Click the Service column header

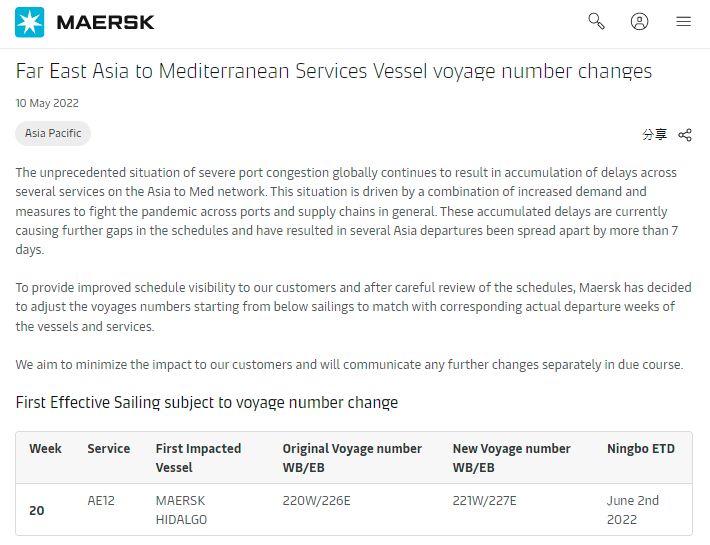point(108,449)
